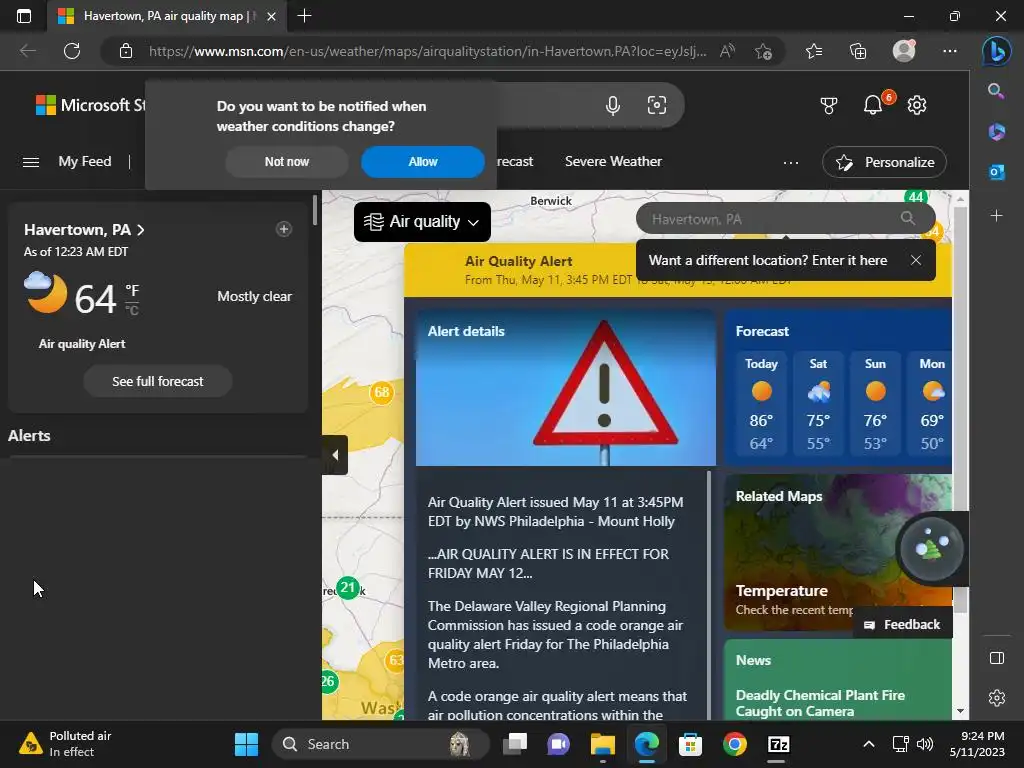
Task: Close the current browser tab
Action: coord(271,16)
